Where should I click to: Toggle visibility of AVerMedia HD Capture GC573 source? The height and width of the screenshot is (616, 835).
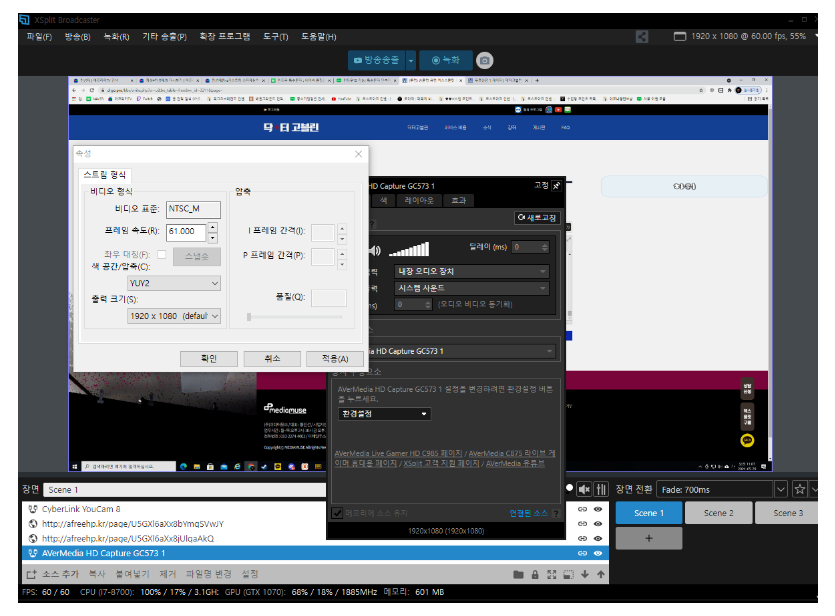click(x=598, y=553)
